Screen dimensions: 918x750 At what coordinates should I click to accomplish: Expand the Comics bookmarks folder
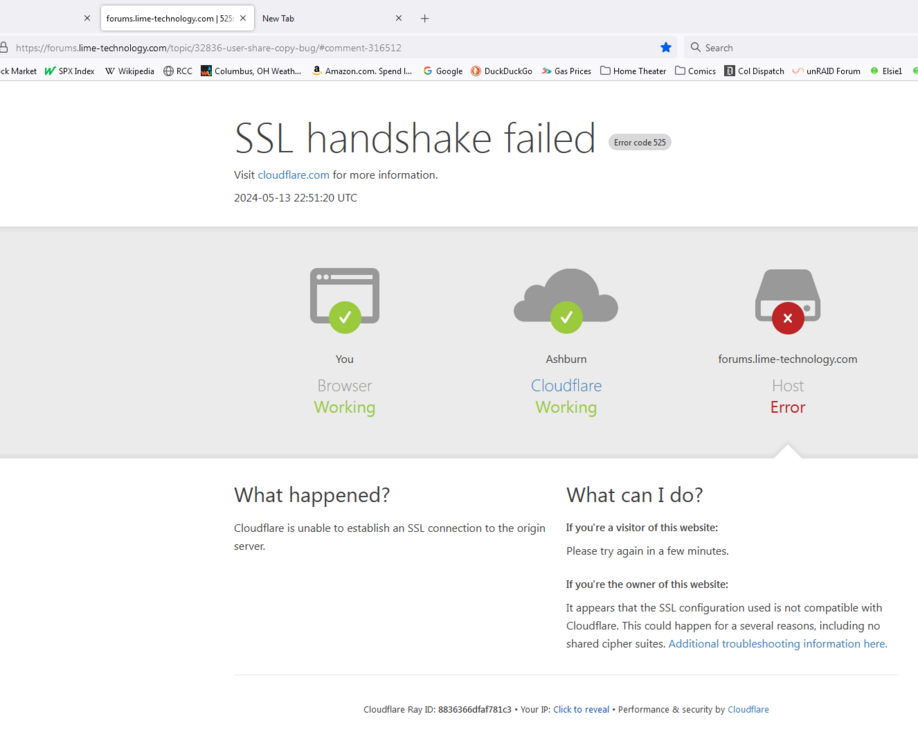click(x=696, y=71)
